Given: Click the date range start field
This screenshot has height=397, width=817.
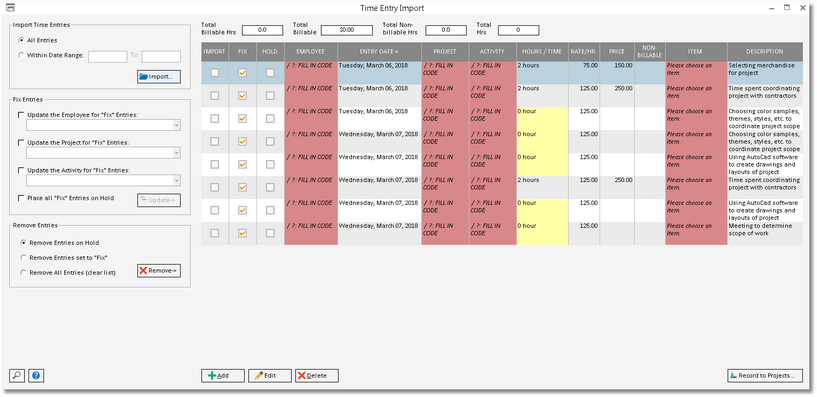Looking at the screenshot, I should 107,56.
